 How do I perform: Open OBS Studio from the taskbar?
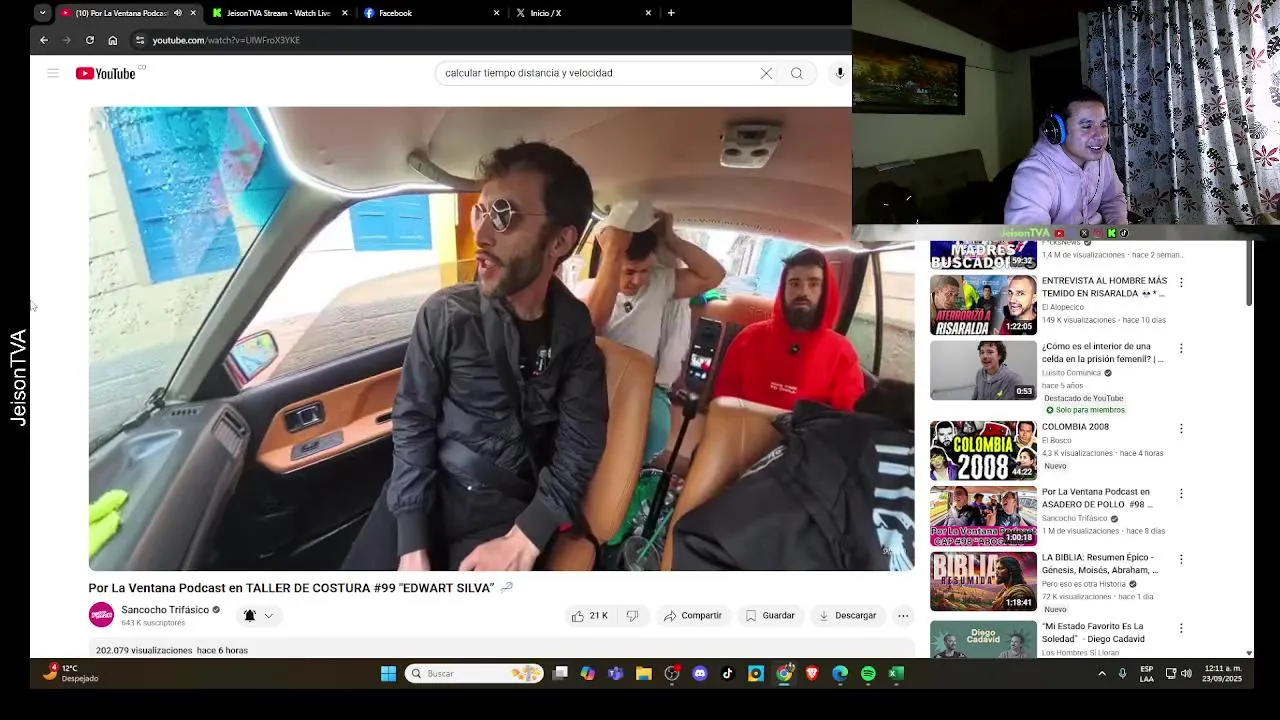(x=672, y=673)
